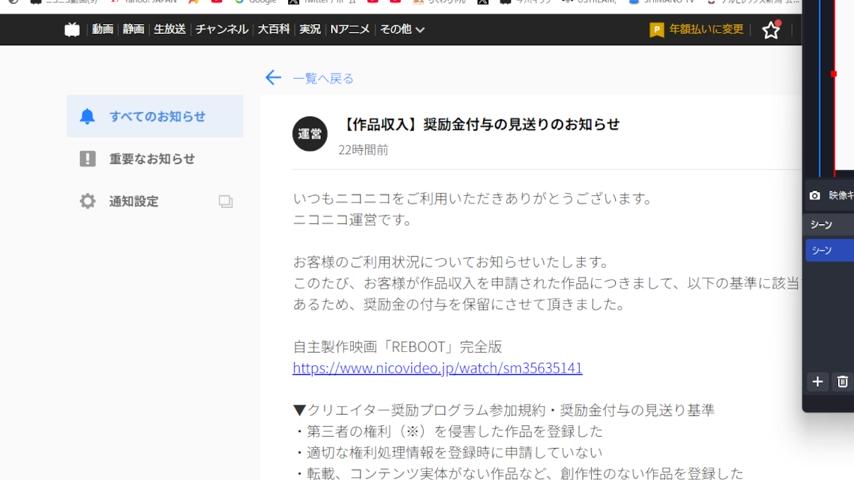Image resolution: width=854 pixels, height=480 pixels.
Task: Click the heading ▼クリエイター奨励プログラム参加規約
Action: tap(419, 410)
